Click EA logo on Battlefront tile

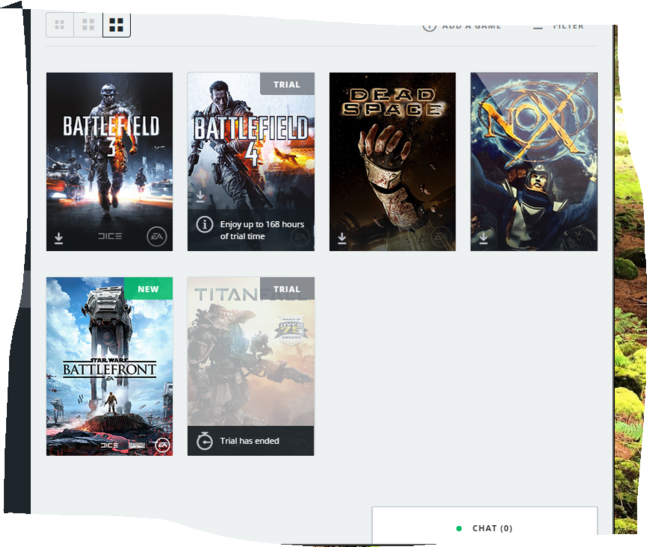(162, 445)
